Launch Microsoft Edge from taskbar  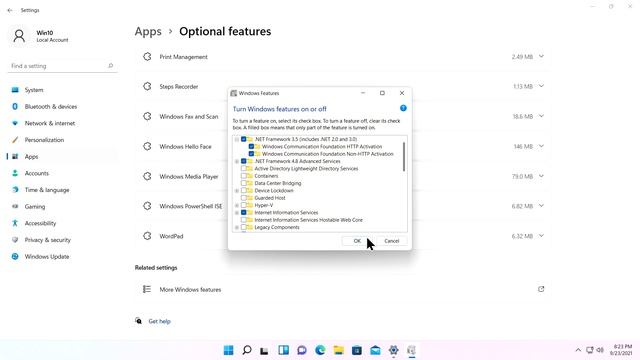[320, 350]
